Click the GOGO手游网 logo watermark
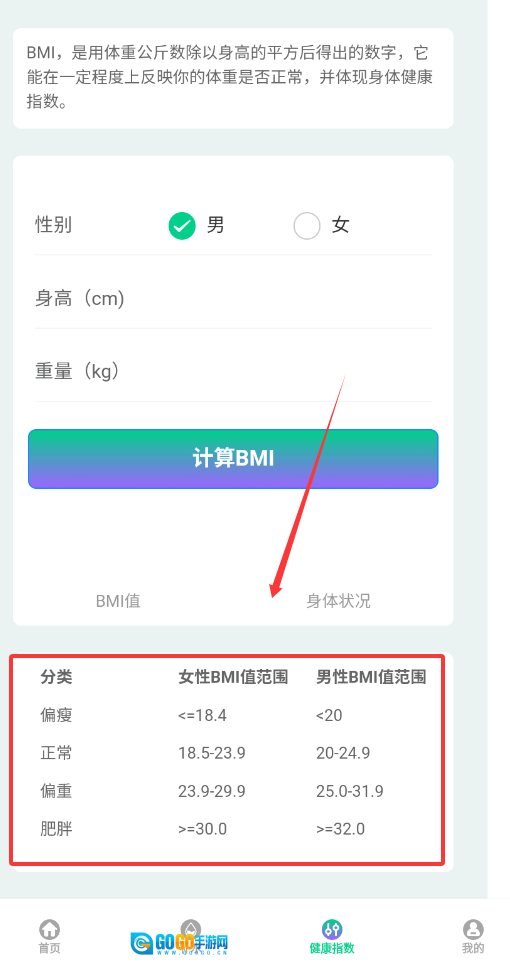The width and height of the screenshot is (510, 965). click(180, 942)
